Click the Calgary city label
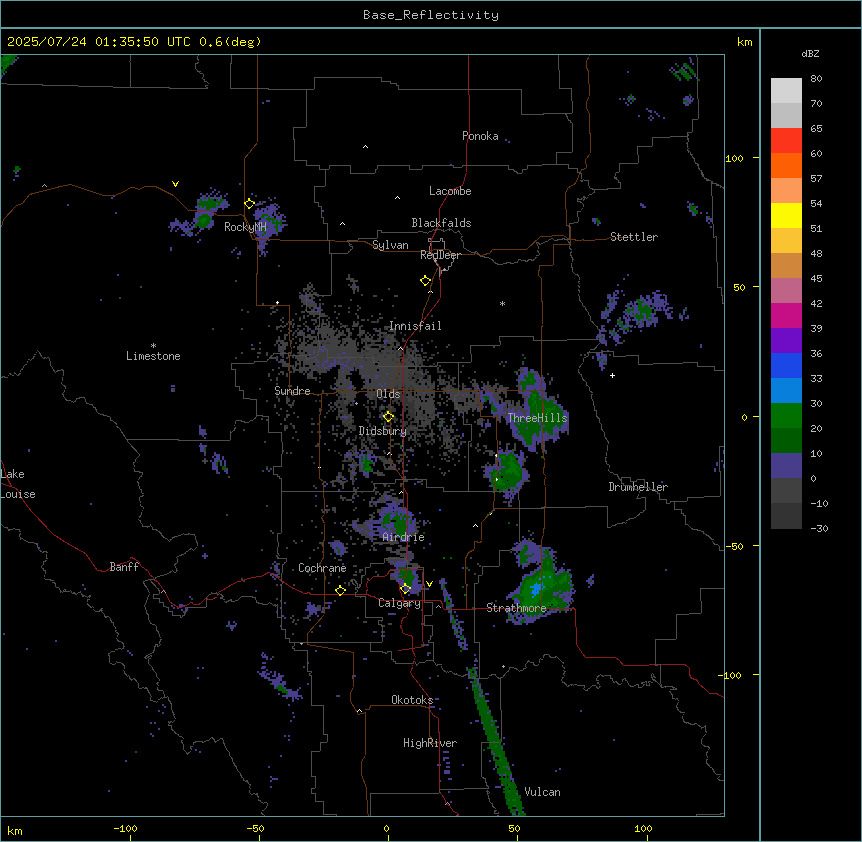862x842 pixels. [400, 603]
